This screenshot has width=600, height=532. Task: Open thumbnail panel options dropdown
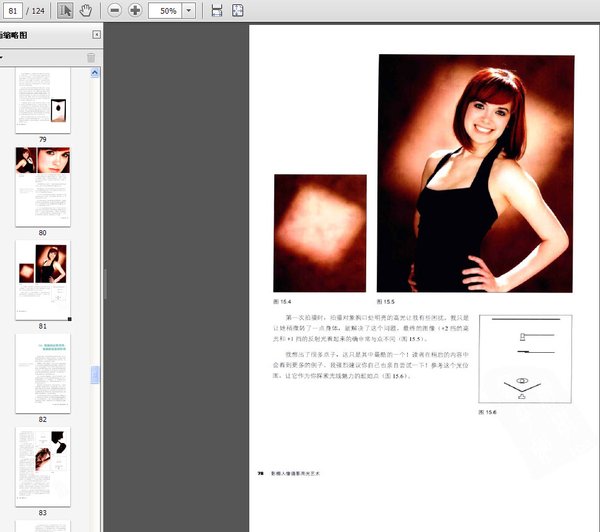[x=3, y=57]
